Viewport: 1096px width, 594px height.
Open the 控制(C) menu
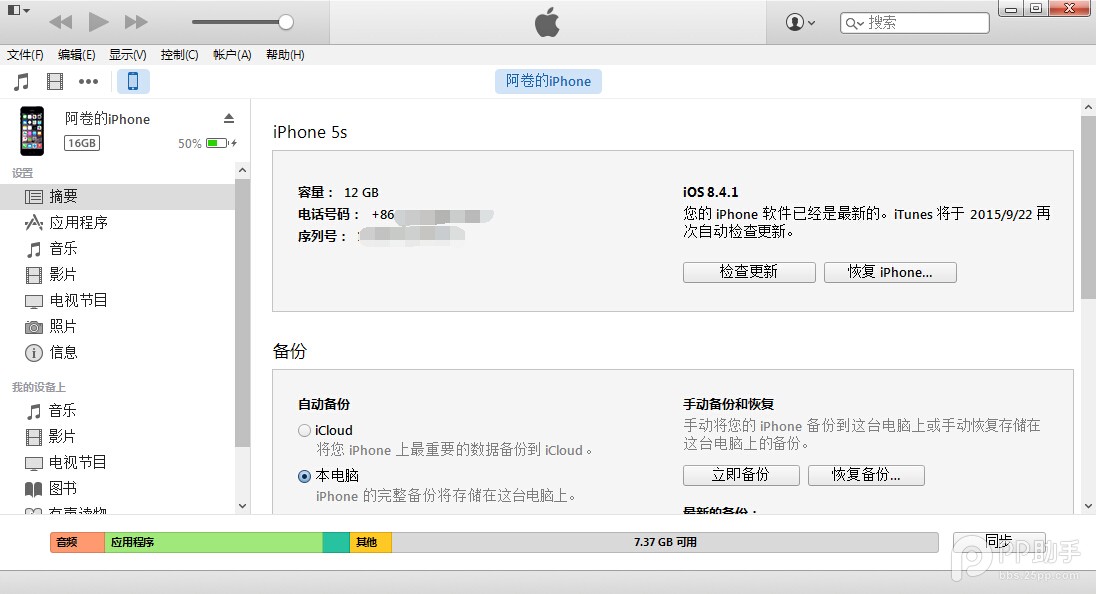tap(179, 55)
